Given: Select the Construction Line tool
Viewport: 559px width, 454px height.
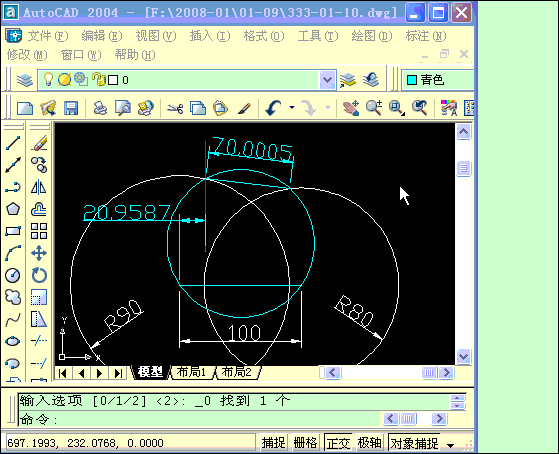Looking at the screenshot, I should pos(13,165).
